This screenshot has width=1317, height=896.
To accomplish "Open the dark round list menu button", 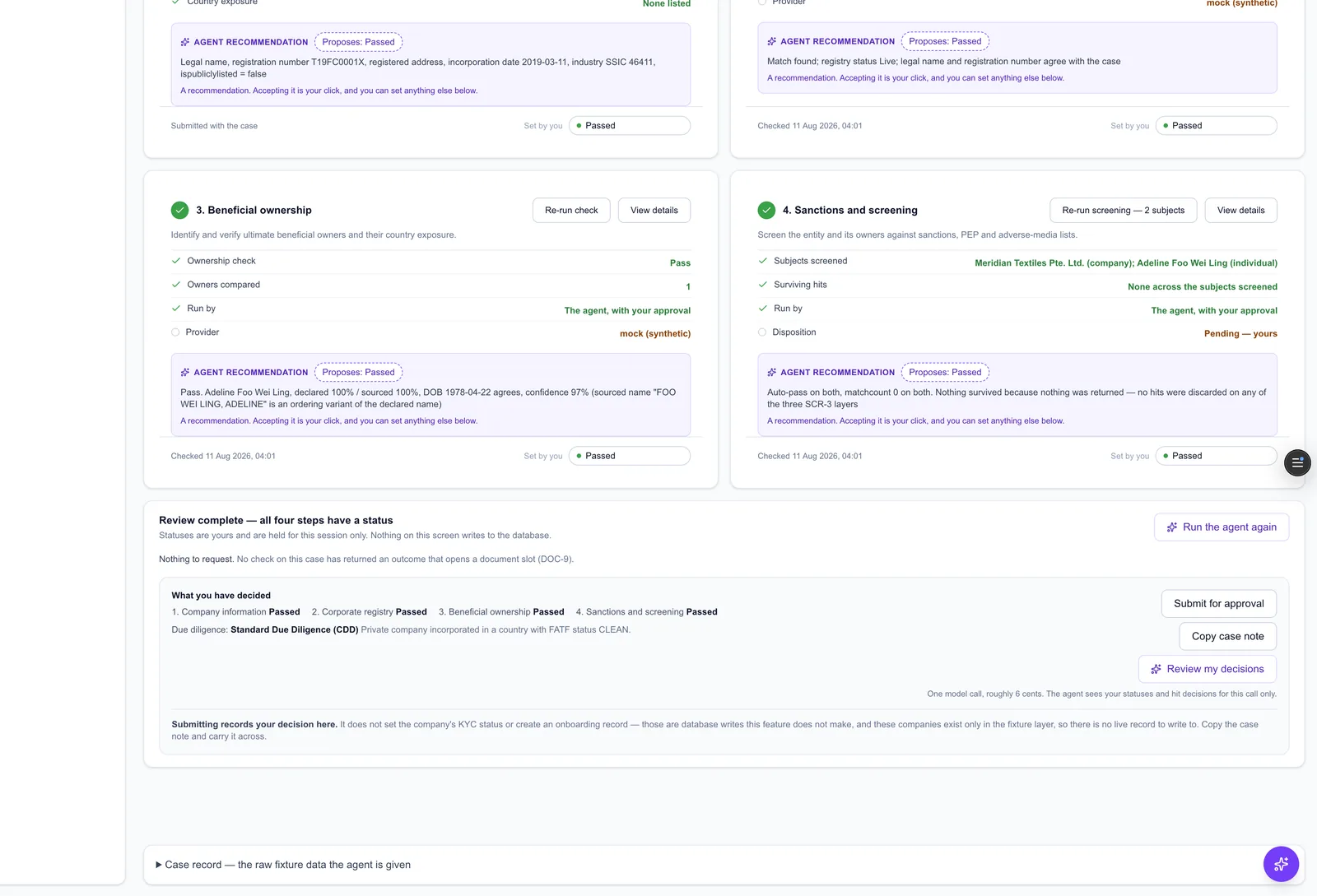I will coord(1297,462).
